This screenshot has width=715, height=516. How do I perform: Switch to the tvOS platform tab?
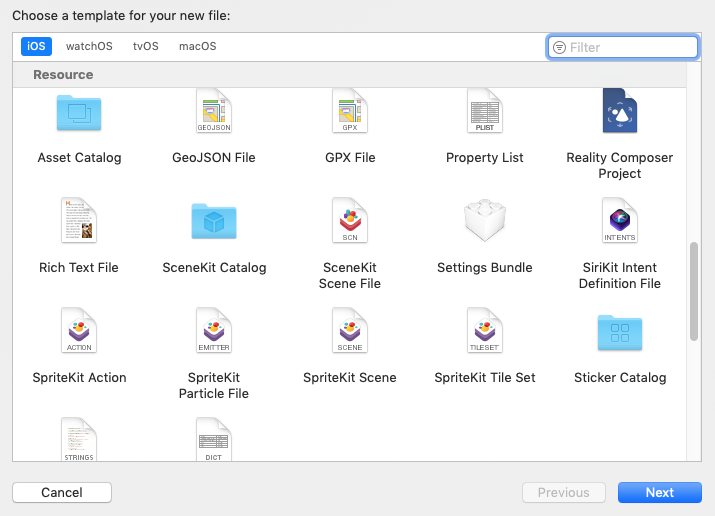pos(146,46)
